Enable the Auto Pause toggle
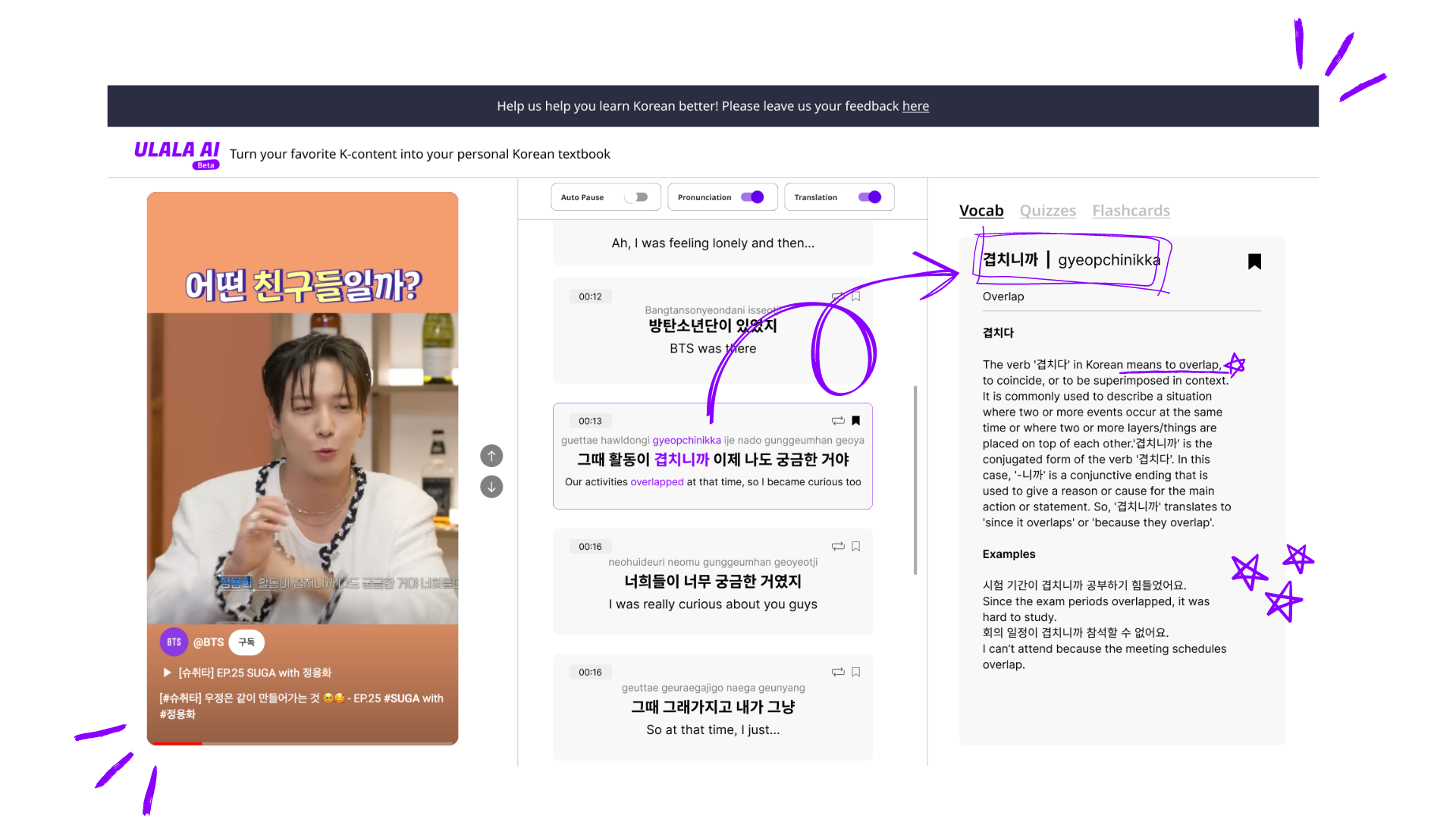The height and width of the screenshot is (819, 1456). click(636, 197)
